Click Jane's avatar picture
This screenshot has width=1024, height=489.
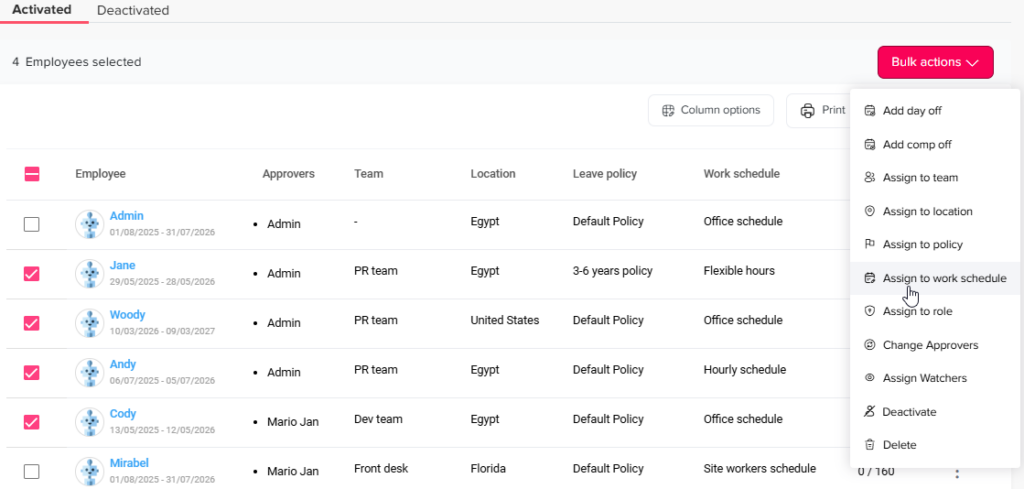point(89,274)
